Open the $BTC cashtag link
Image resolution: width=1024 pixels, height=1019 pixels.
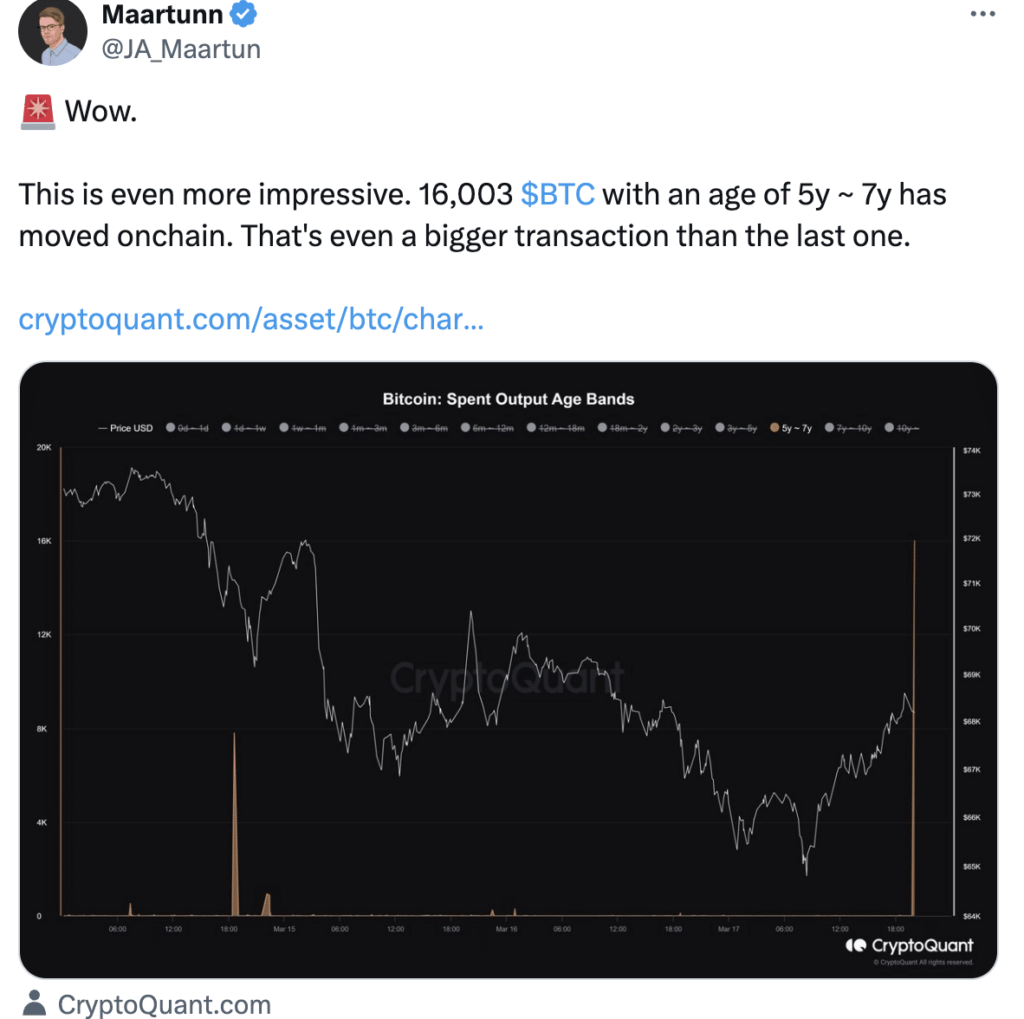click(x=558, y=193)
